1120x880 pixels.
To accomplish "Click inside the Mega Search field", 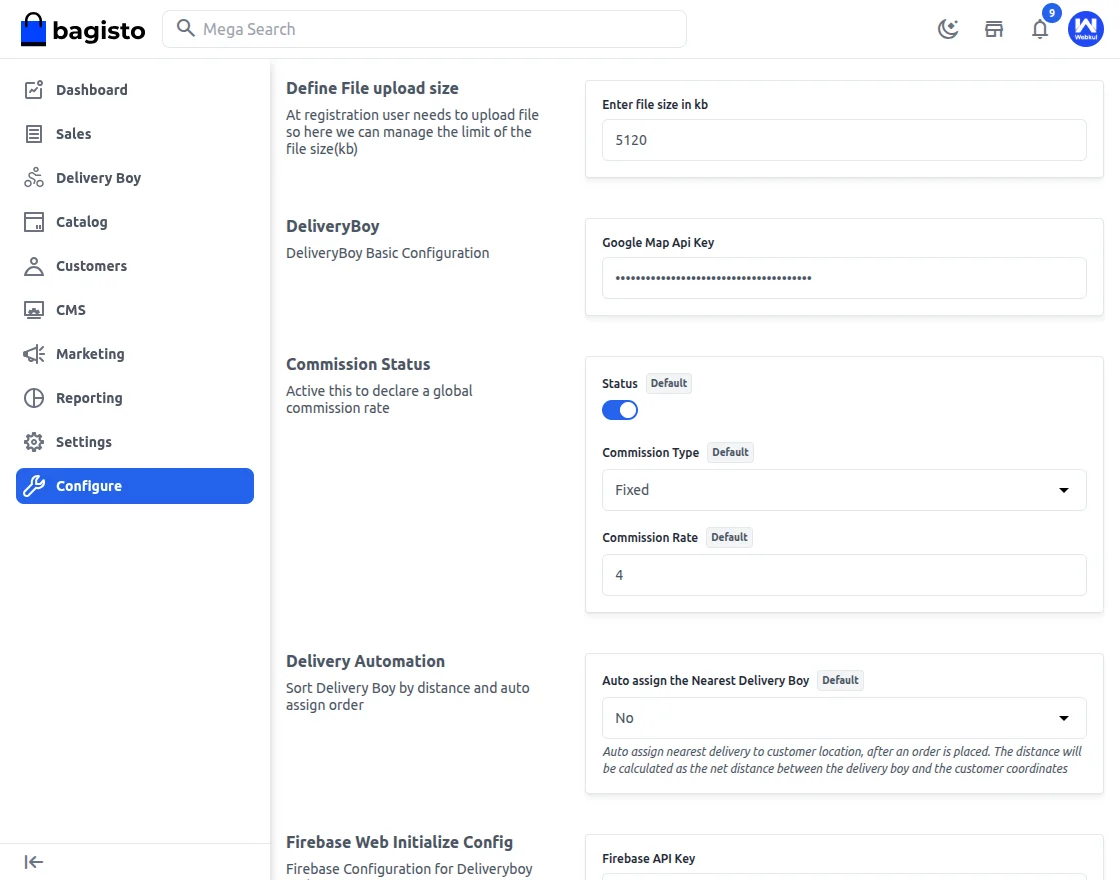I will point(425,29).
